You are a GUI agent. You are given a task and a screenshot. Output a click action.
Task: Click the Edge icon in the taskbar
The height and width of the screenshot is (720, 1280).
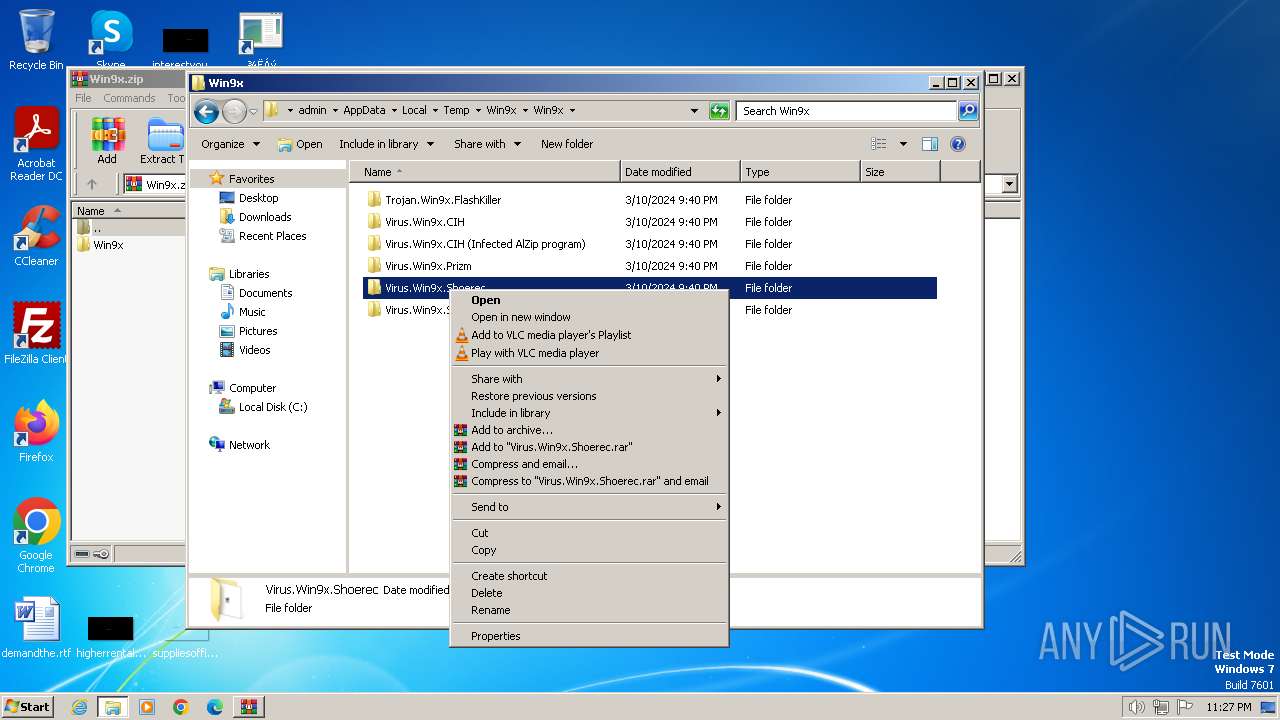(x=215, y=707)
